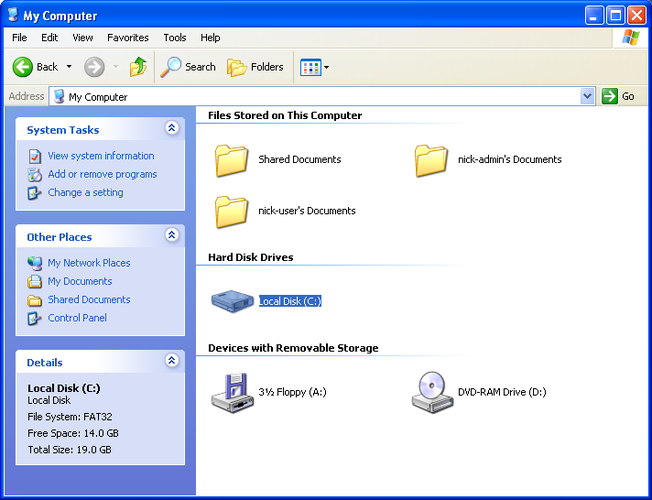Open the Search pane

188,67
